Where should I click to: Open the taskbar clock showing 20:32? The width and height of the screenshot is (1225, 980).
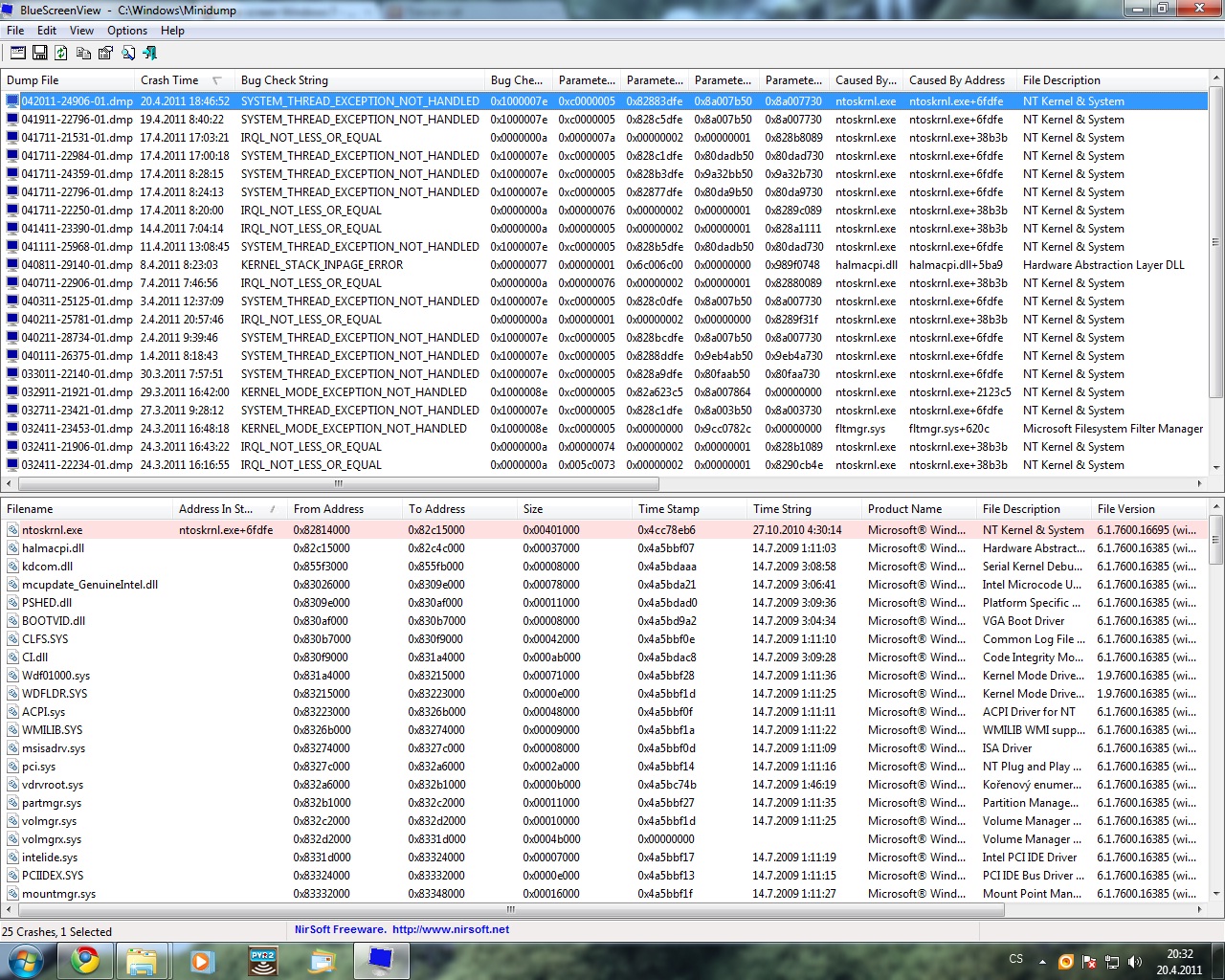(1179, 962)
